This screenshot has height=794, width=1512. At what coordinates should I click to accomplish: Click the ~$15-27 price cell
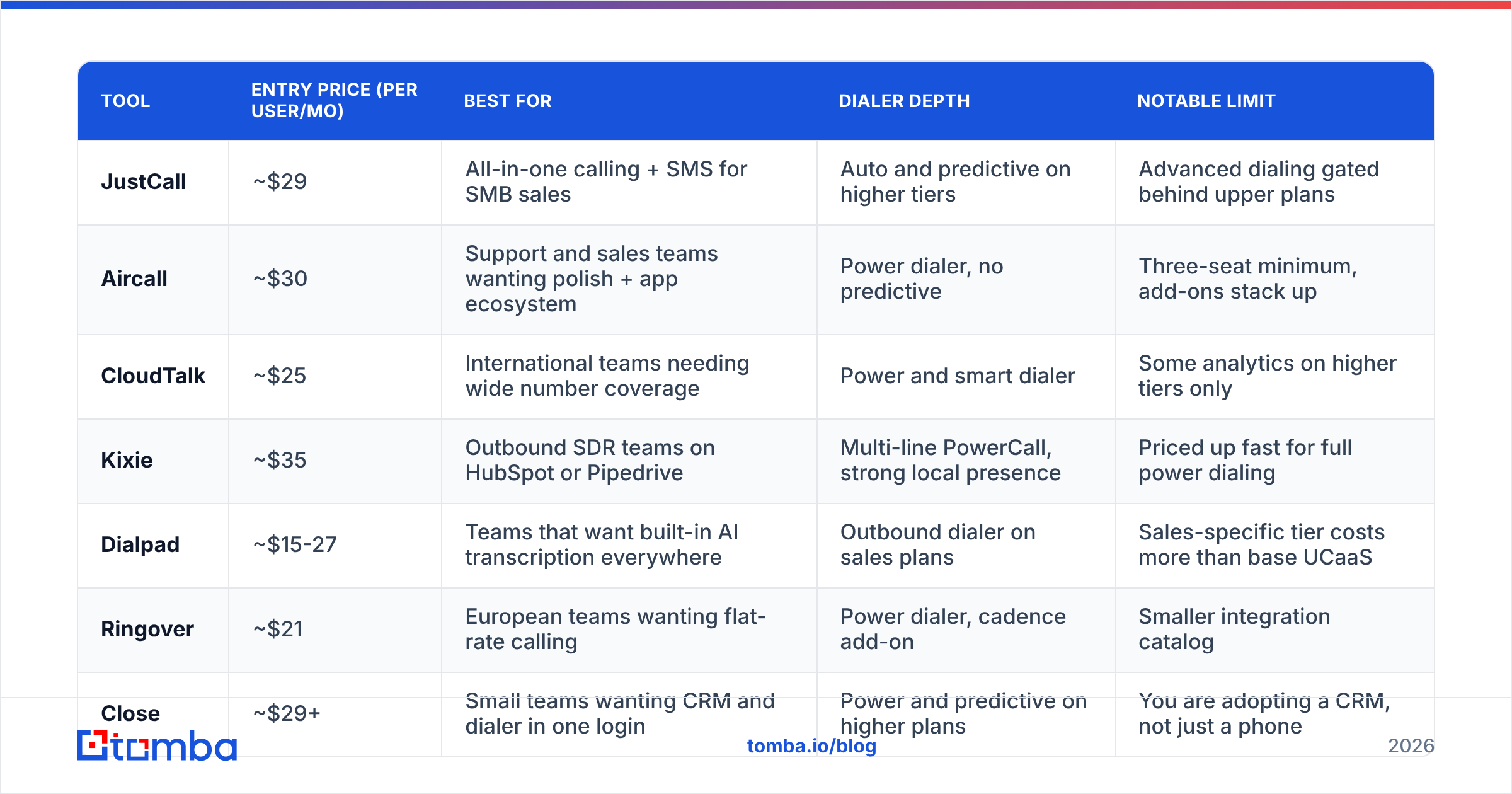point(295,544)
